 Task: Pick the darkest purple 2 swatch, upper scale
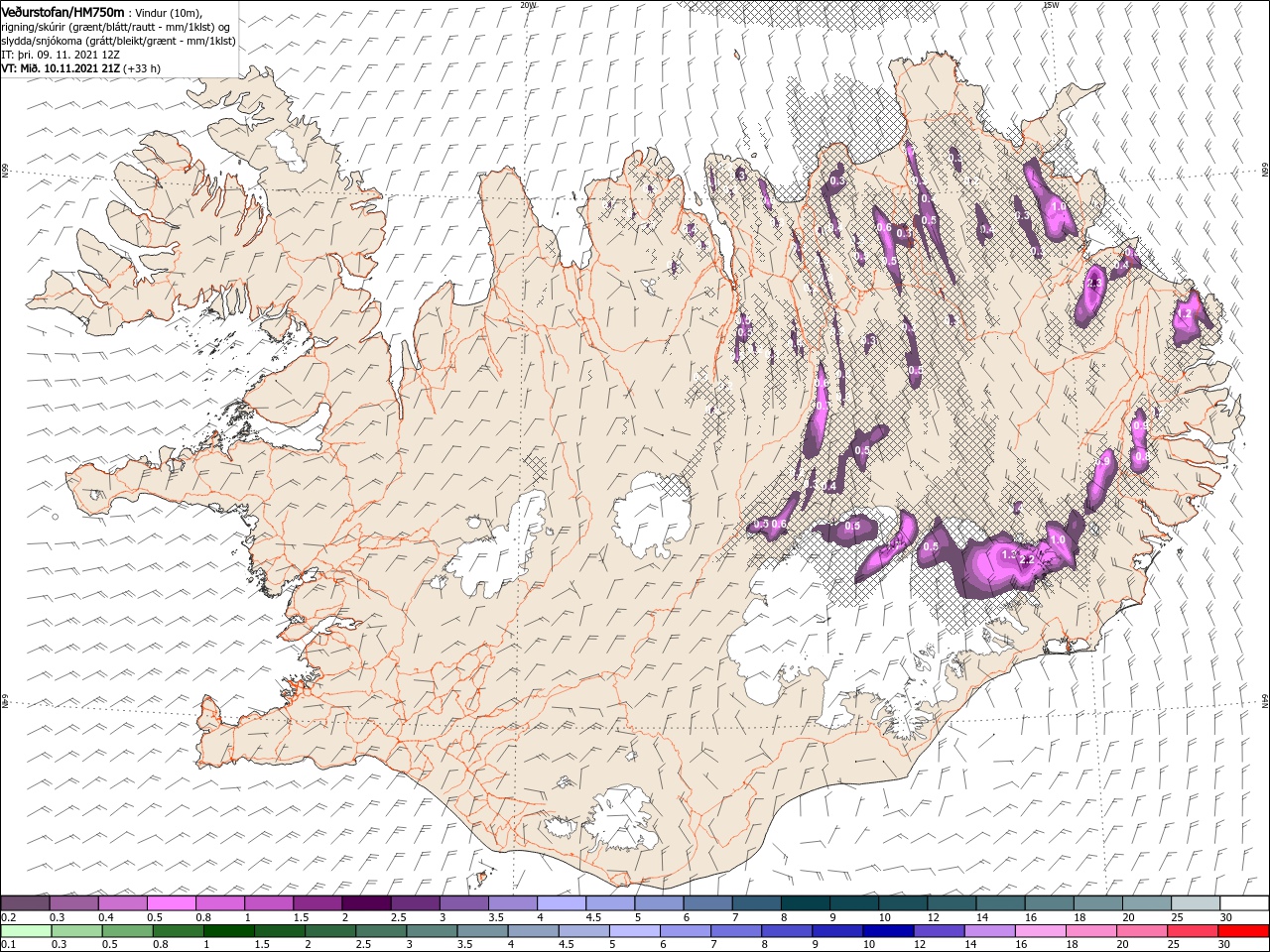coord(366,903)
